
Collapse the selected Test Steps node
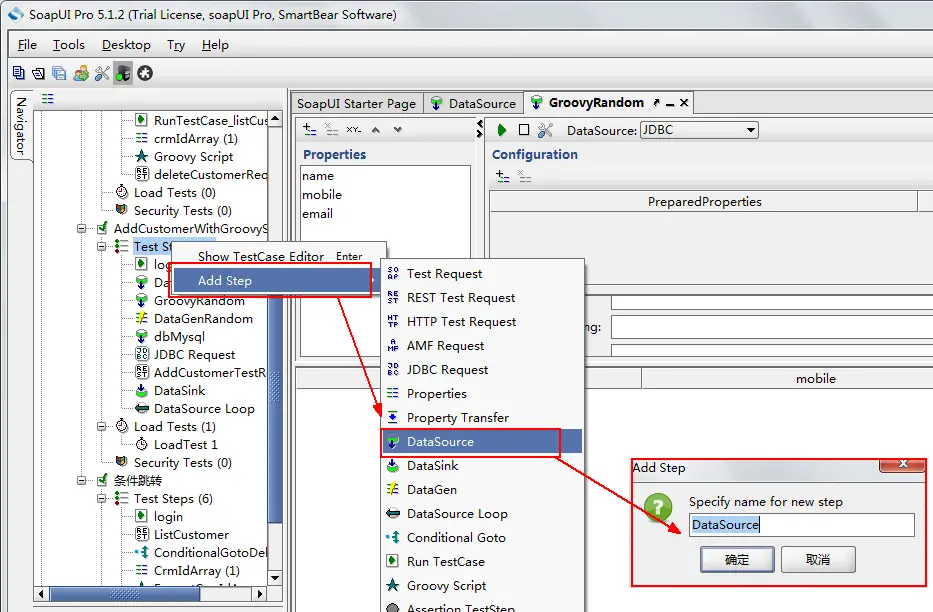pyautogui.click(x=102, y=247)
